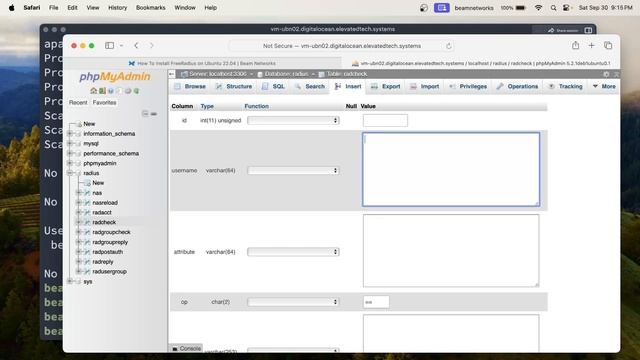The width and height of the screenshot is (640, 360).
Task: Click the id value input field
Action: tap(385, 120)
